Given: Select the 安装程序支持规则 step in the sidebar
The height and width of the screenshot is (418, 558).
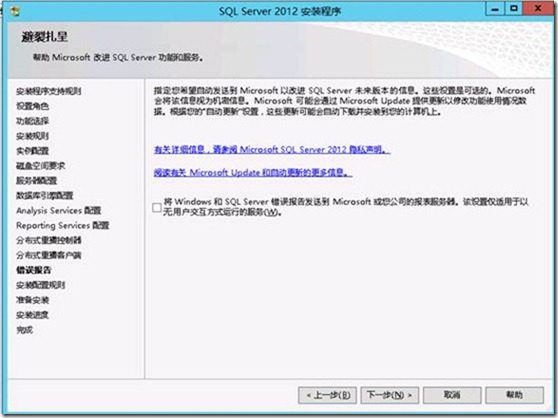Looking at the screenshot, I should click(49, 91).
